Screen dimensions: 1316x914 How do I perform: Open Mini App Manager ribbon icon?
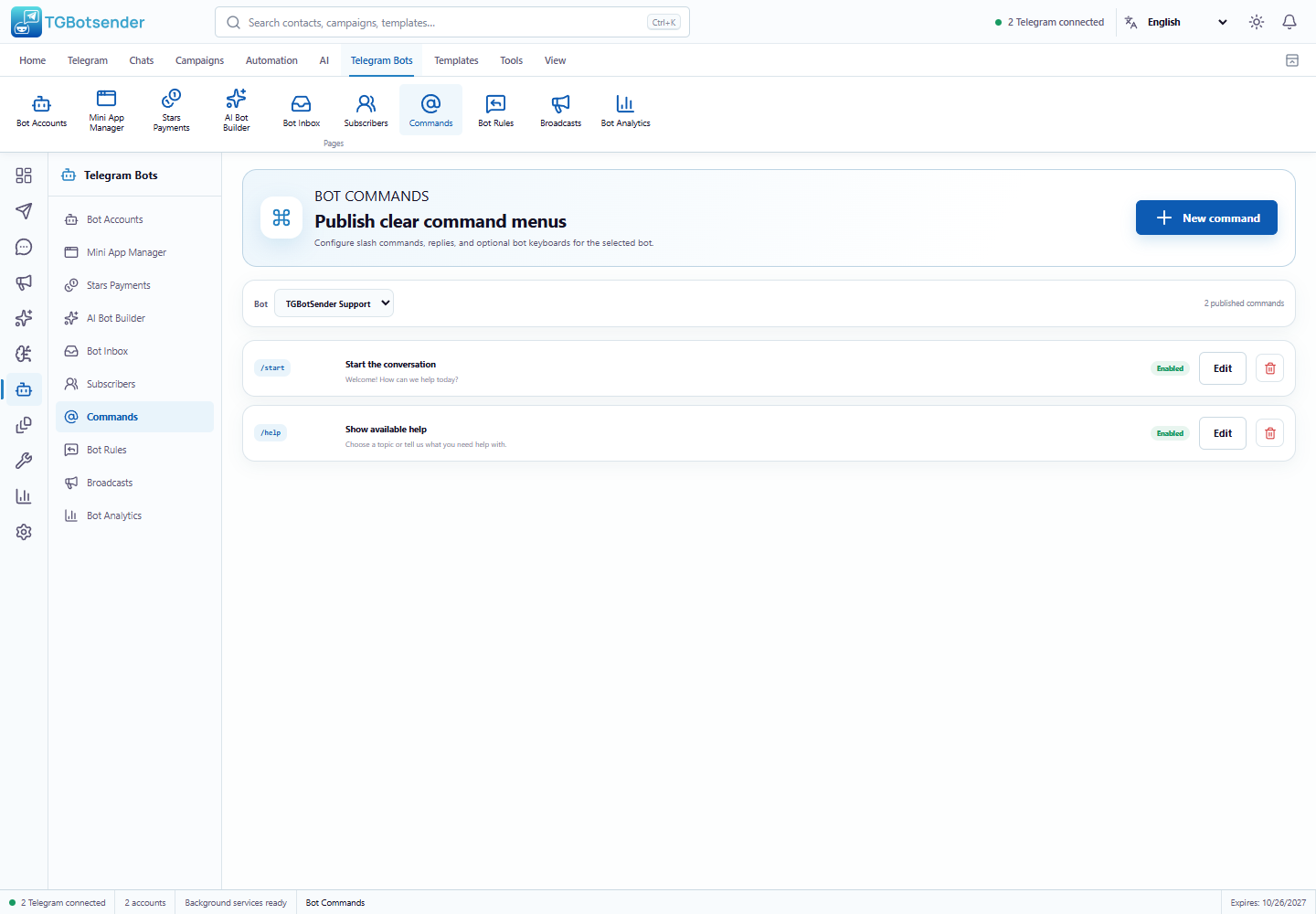tap(107, 110)
